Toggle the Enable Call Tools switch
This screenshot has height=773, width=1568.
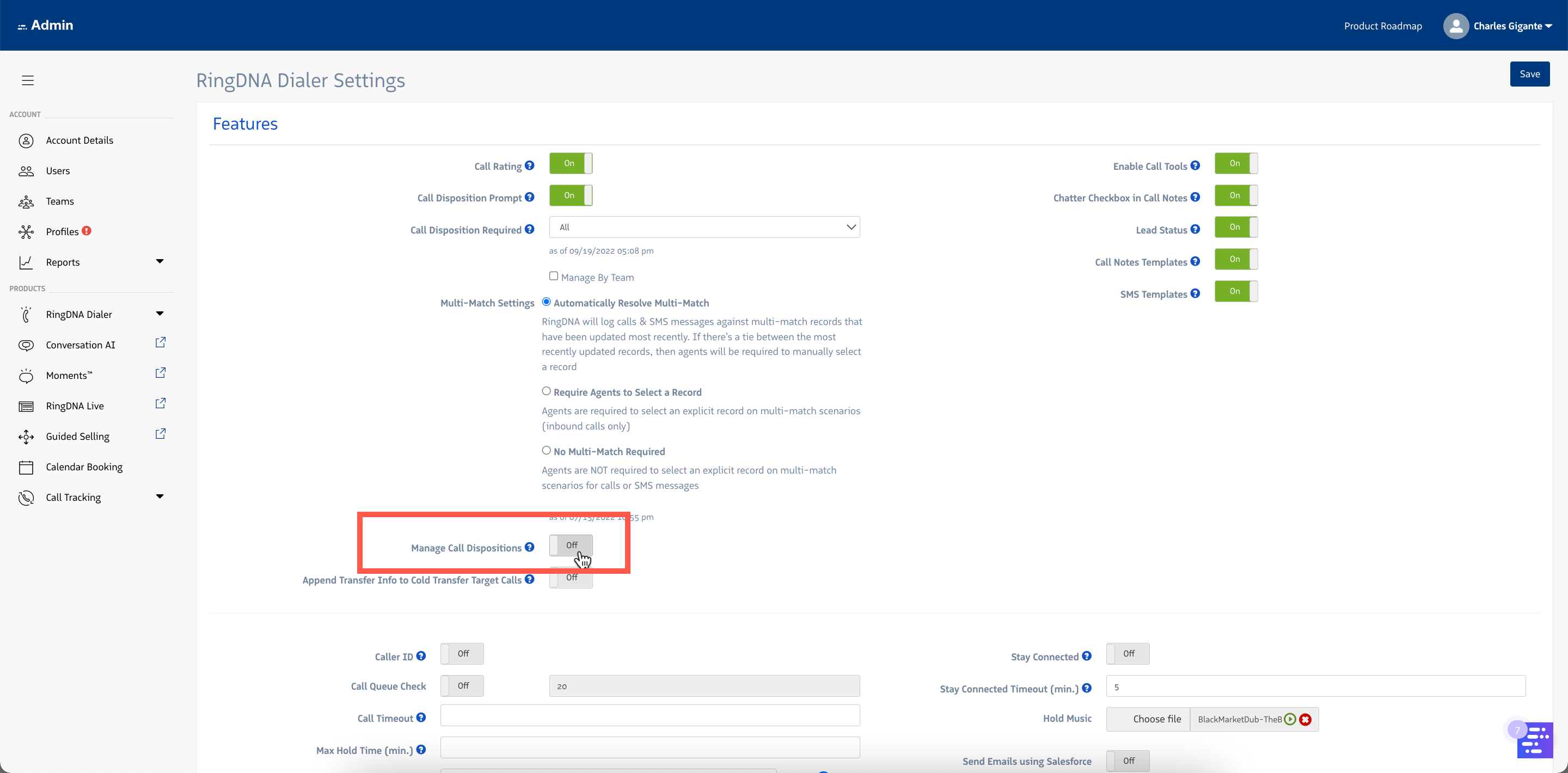click(1236, 164)
